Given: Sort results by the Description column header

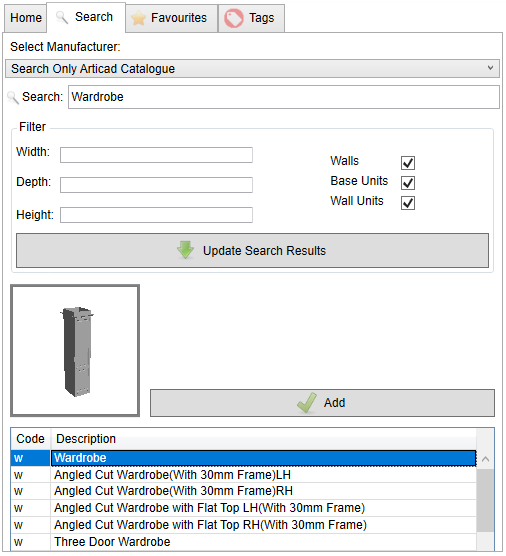Looking at the screenshot, I should [263, 439].
